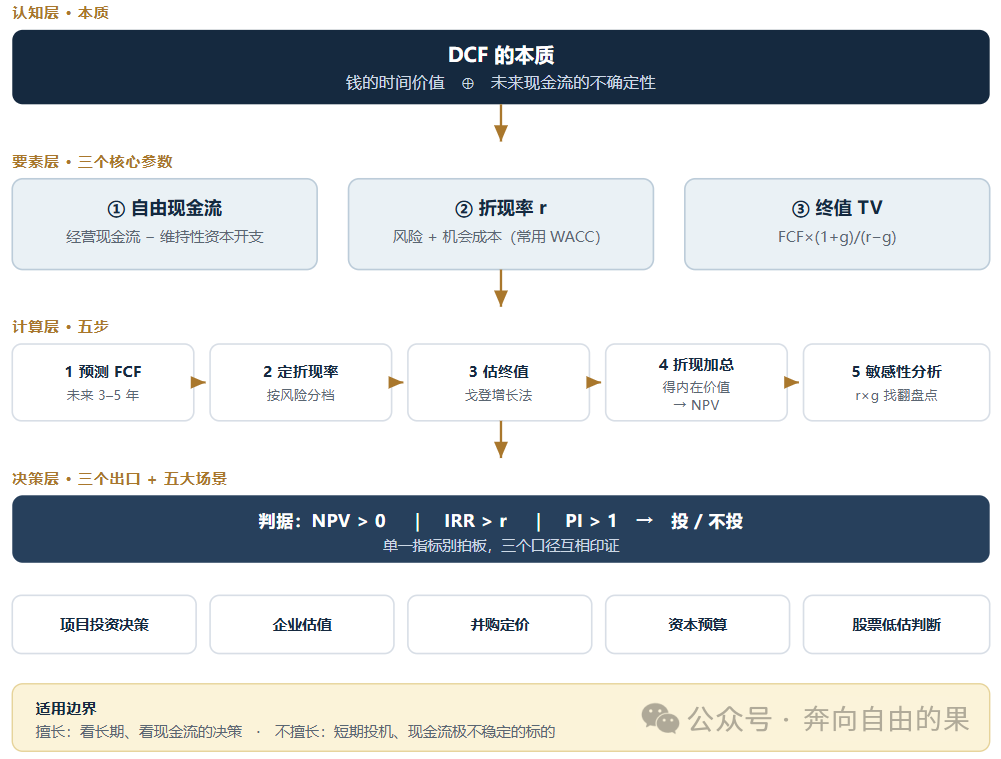Viewport: 1001px width, 759px height.
Task: Click the 'r×g 找翻盘点' subtitle
Action: (896, 395)
